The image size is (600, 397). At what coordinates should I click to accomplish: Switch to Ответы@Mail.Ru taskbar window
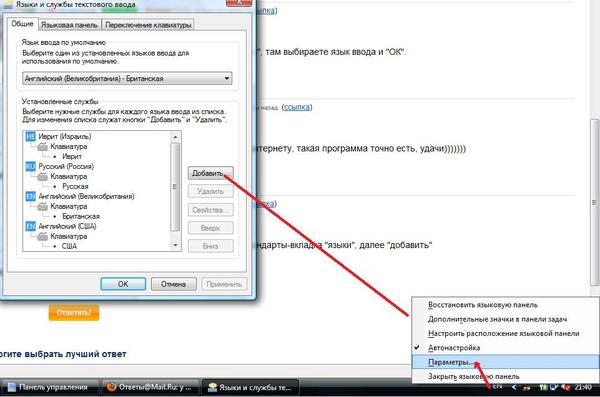pyautogui.click(x=150, y=387)
